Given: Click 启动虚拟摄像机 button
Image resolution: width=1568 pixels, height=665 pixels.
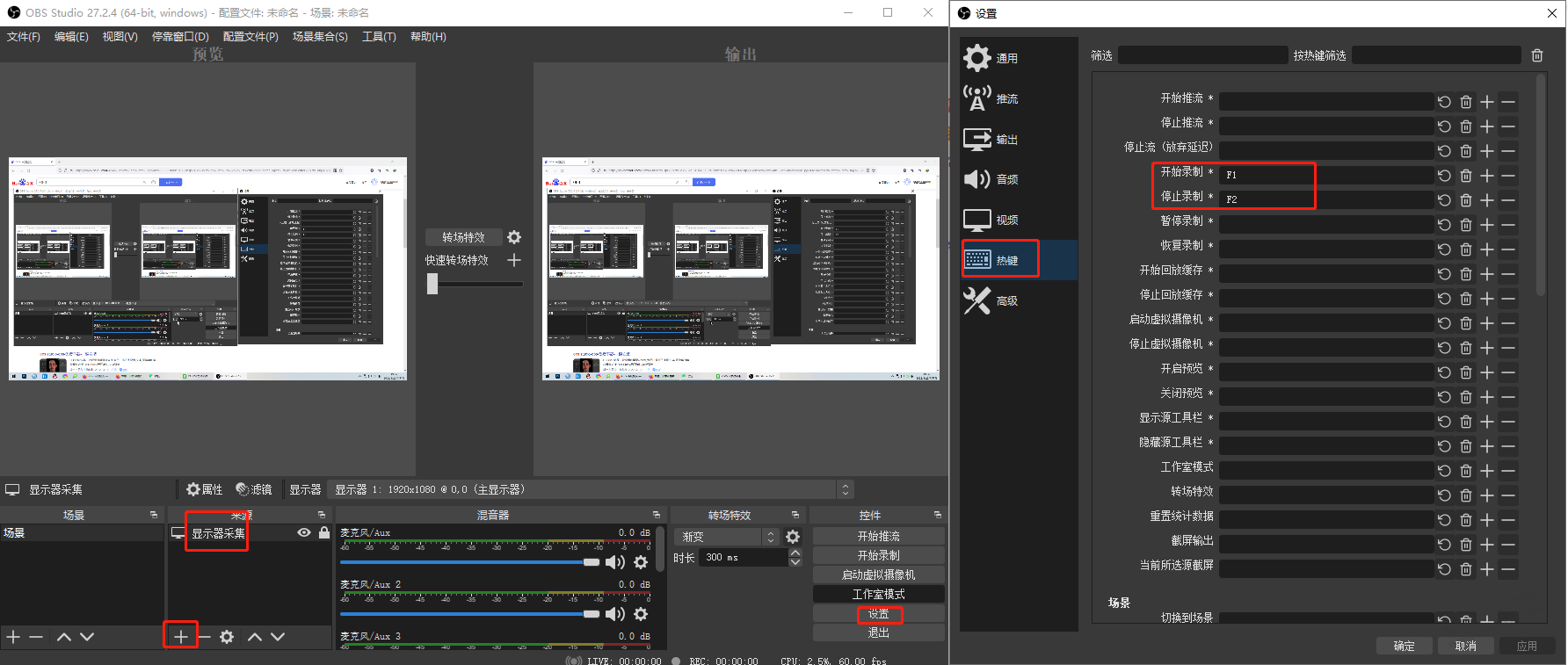Looking at the screenshot, I should 879,575.
